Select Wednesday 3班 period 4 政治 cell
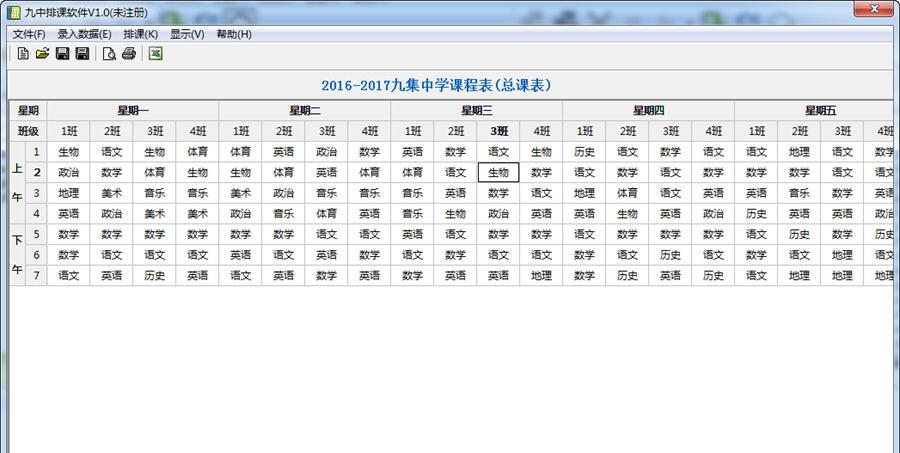The height and width of the screenshot is (453, 900). pyautogui.click(x=498, y=214)
